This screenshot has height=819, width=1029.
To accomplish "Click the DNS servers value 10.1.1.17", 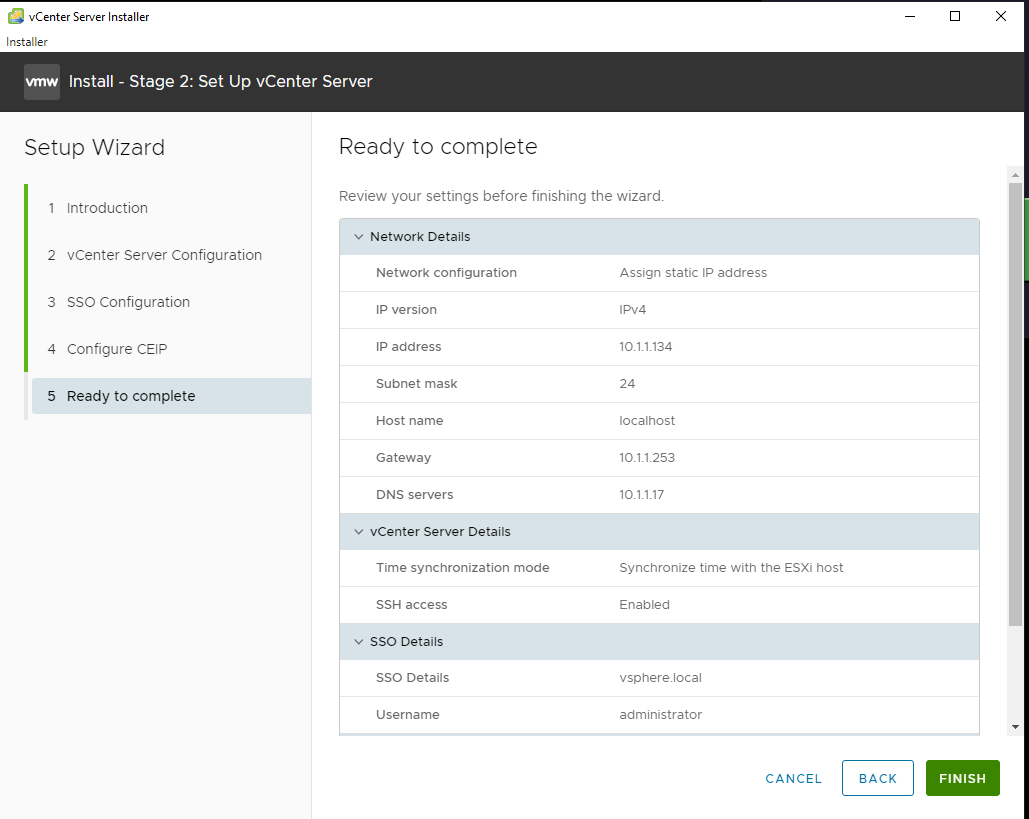I will [642, 495].
